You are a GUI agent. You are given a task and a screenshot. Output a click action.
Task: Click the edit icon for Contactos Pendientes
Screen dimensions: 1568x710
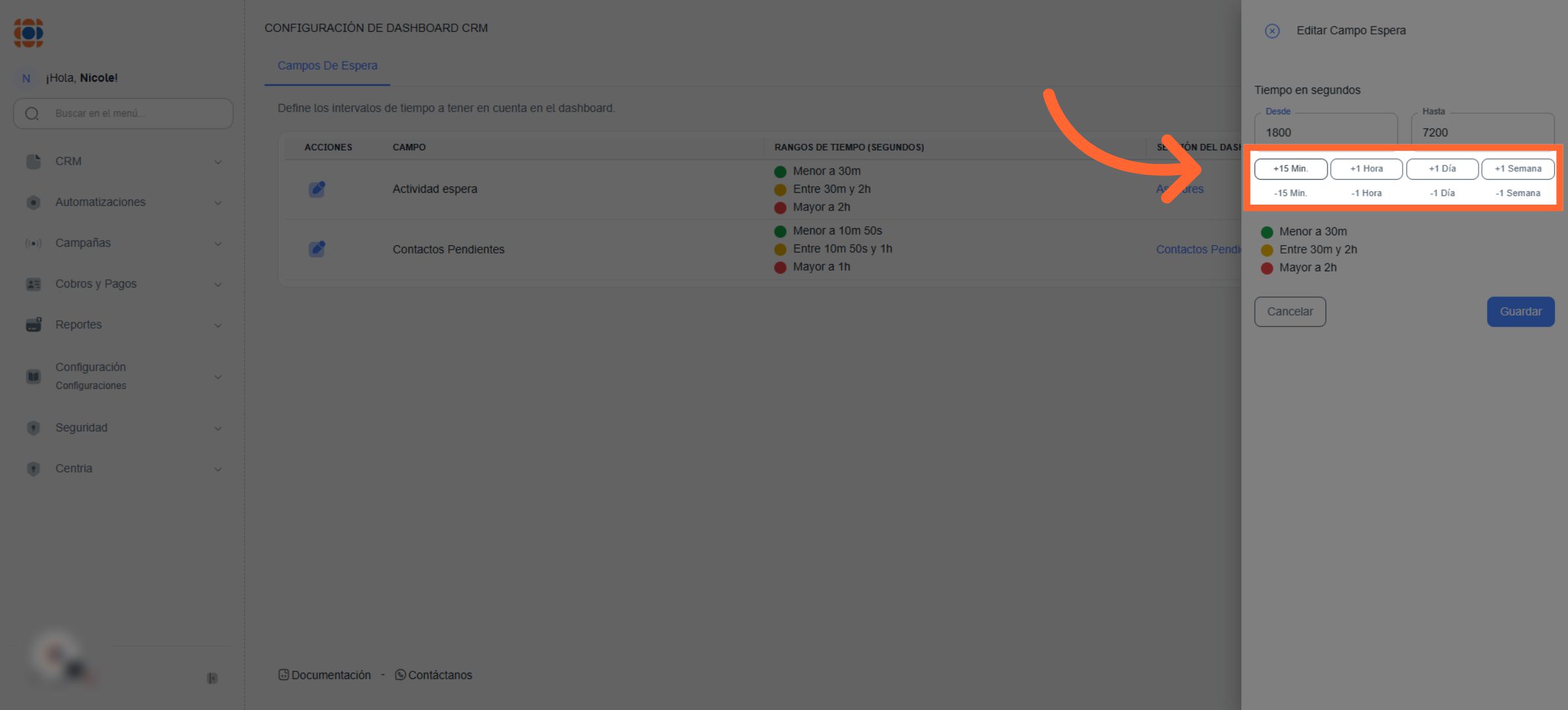point(317,249)
